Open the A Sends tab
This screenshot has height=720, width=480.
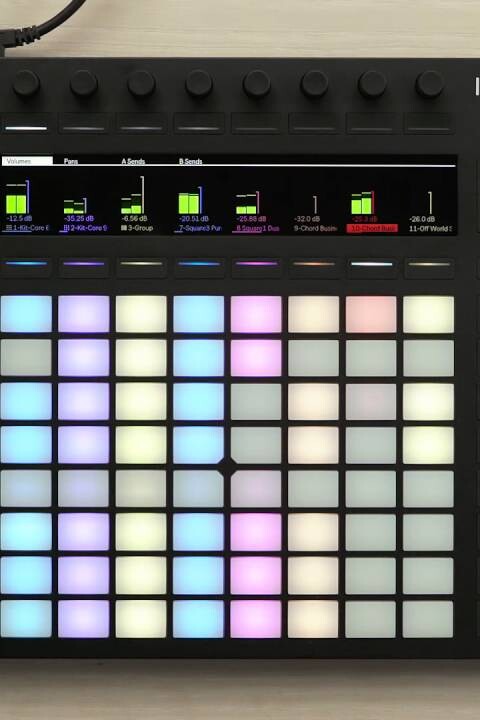[133, 161]
